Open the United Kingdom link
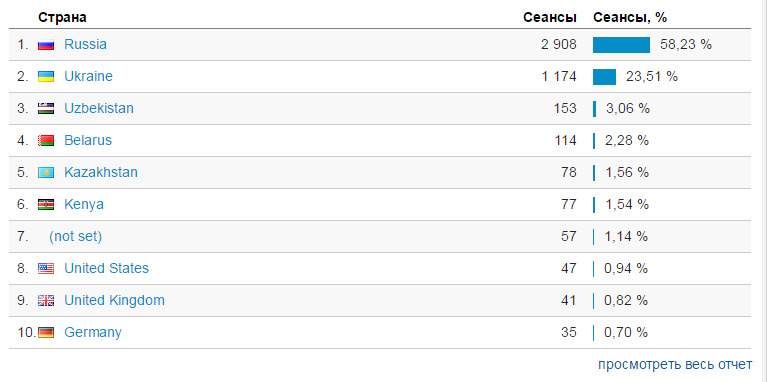Screen dimensions: 767x382 tap(114, 300)
